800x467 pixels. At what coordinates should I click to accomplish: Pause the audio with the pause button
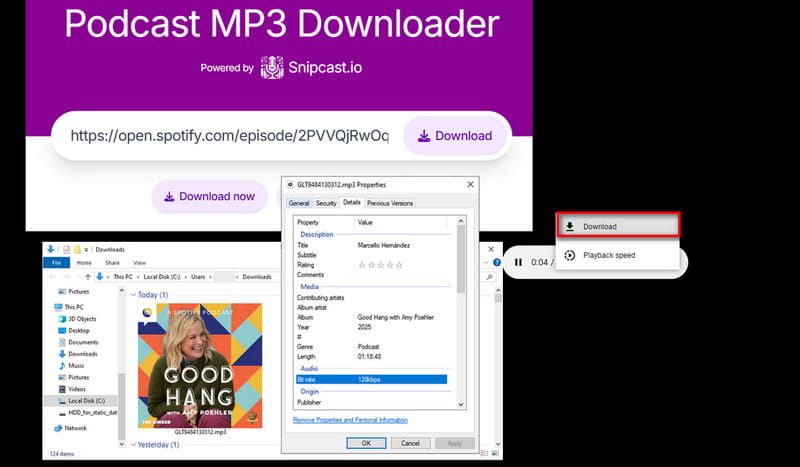point(518,262)
